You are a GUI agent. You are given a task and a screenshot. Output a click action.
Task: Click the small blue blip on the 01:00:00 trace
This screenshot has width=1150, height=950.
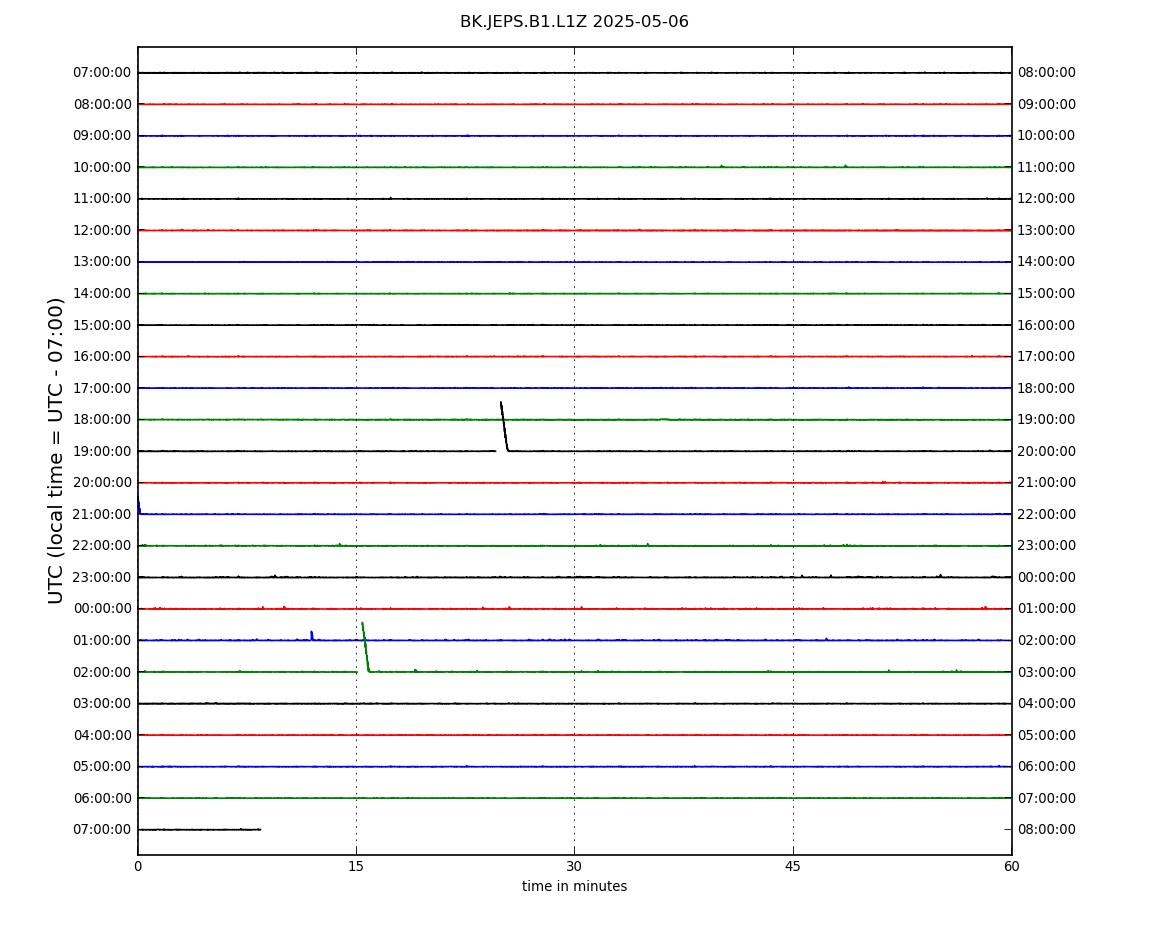(x=312, y=635)
